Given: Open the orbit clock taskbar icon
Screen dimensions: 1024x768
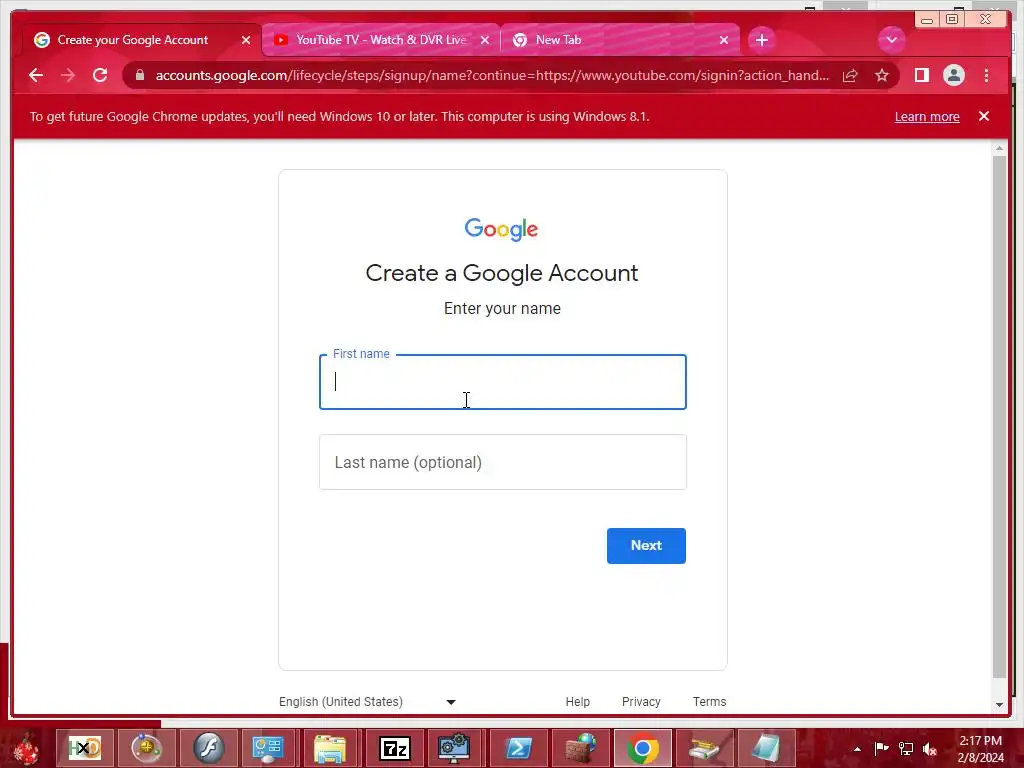Looking at the screenshot, I should point(146,748).
